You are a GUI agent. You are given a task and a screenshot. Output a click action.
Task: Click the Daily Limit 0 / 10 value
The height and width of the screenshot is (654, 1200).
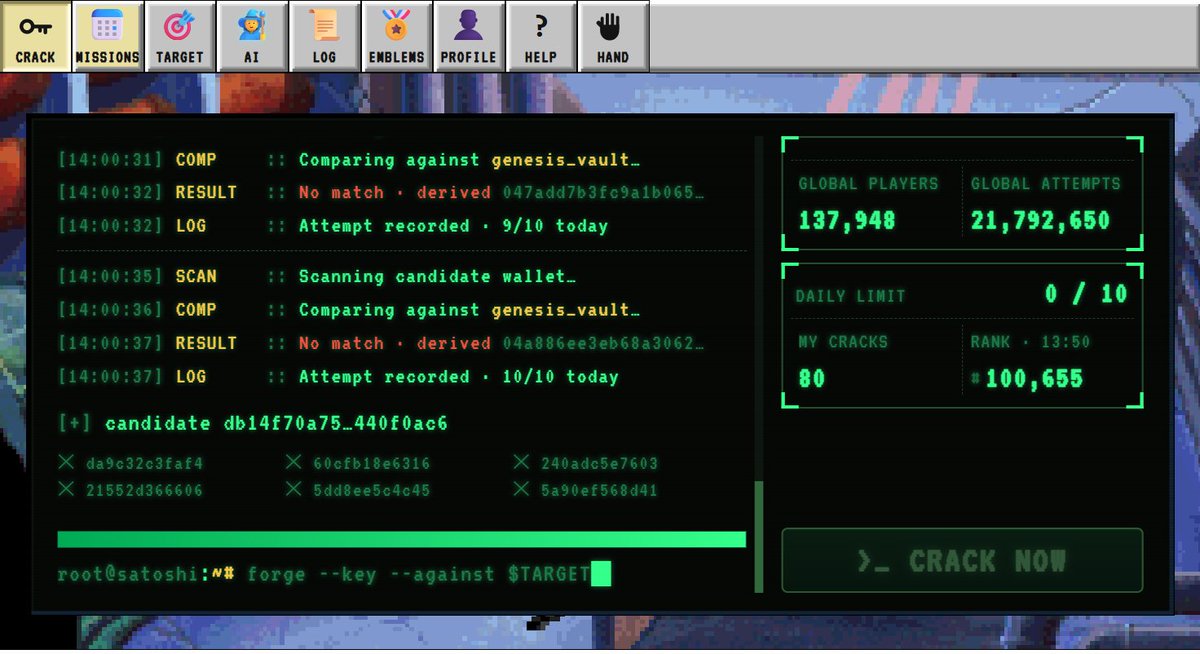coord(1085,294)
